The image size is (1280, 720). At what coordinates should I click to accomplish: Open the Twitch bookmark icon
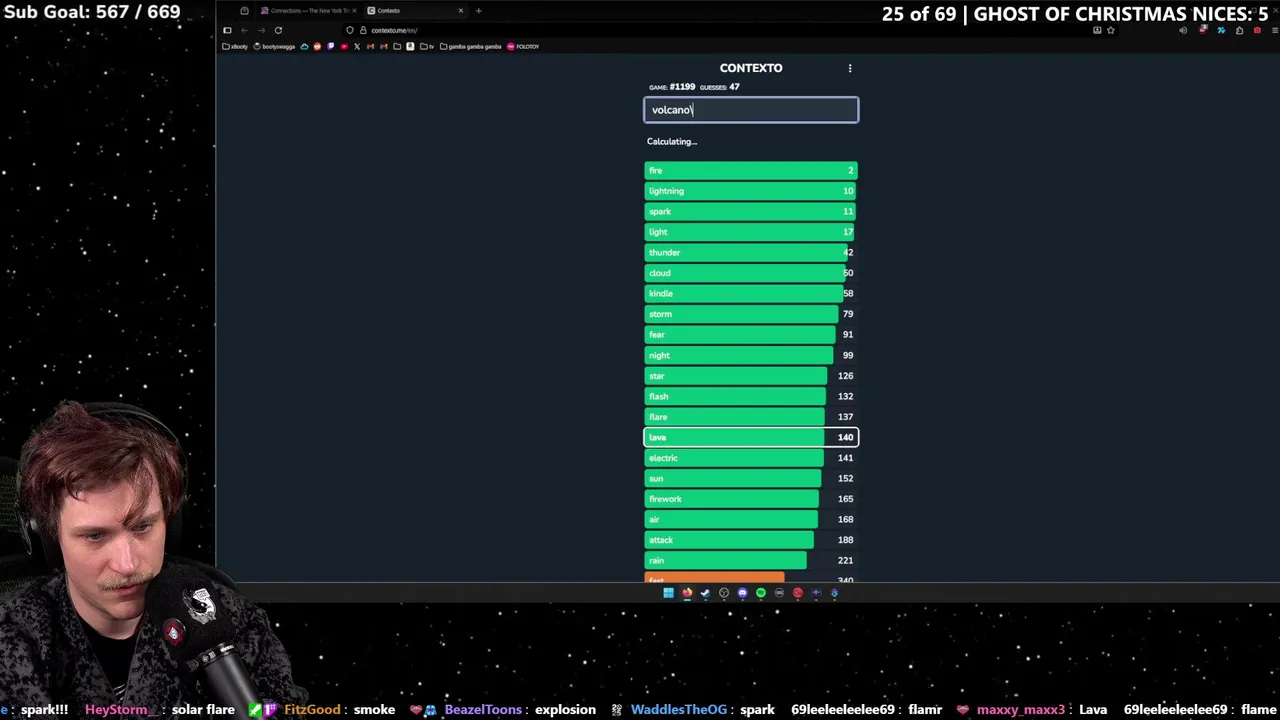331,46
